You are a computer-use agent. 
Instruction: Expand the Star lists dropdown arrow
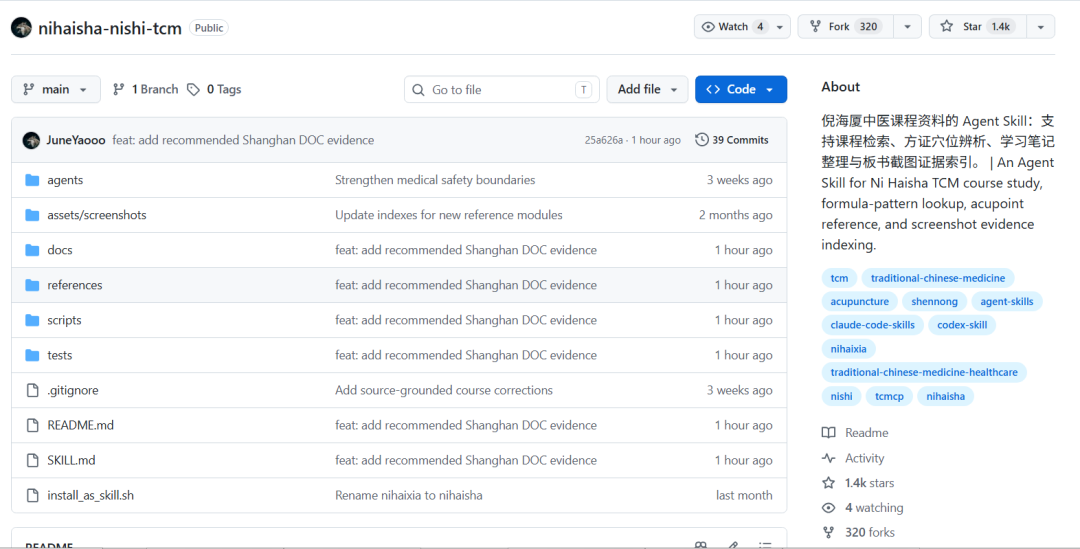1041,27
